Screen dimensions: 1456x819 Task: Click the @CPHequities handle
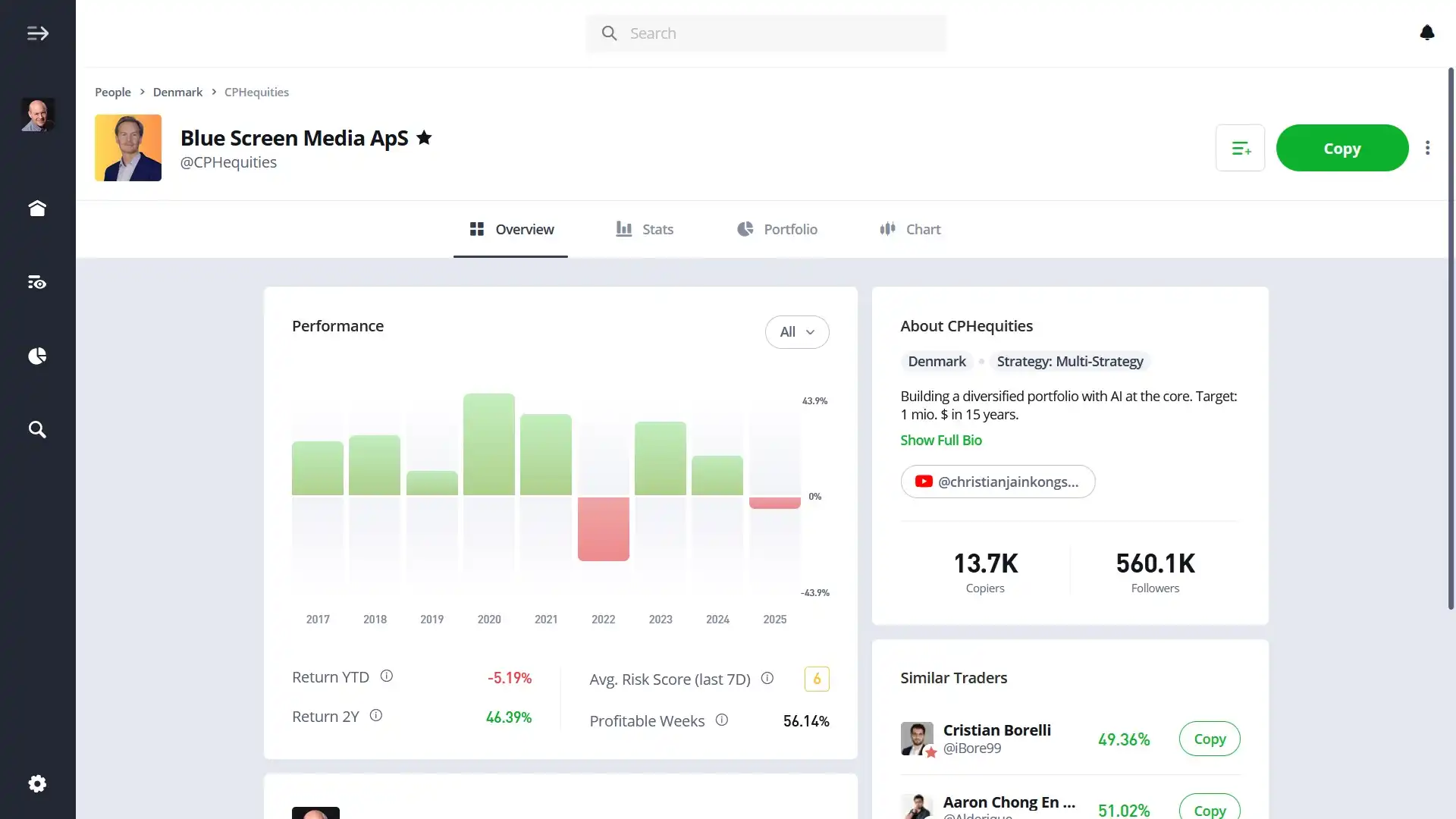click(228, 162)
